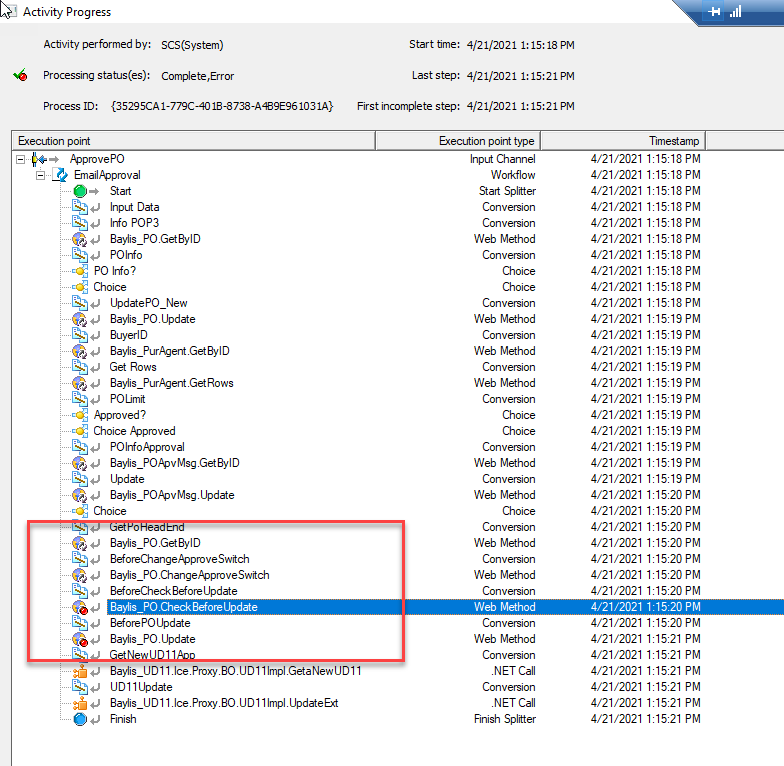The height and width of the screenshot is (766, 784).
Task: Click the Approved? choice icon
Action: (x=80, y=415)
